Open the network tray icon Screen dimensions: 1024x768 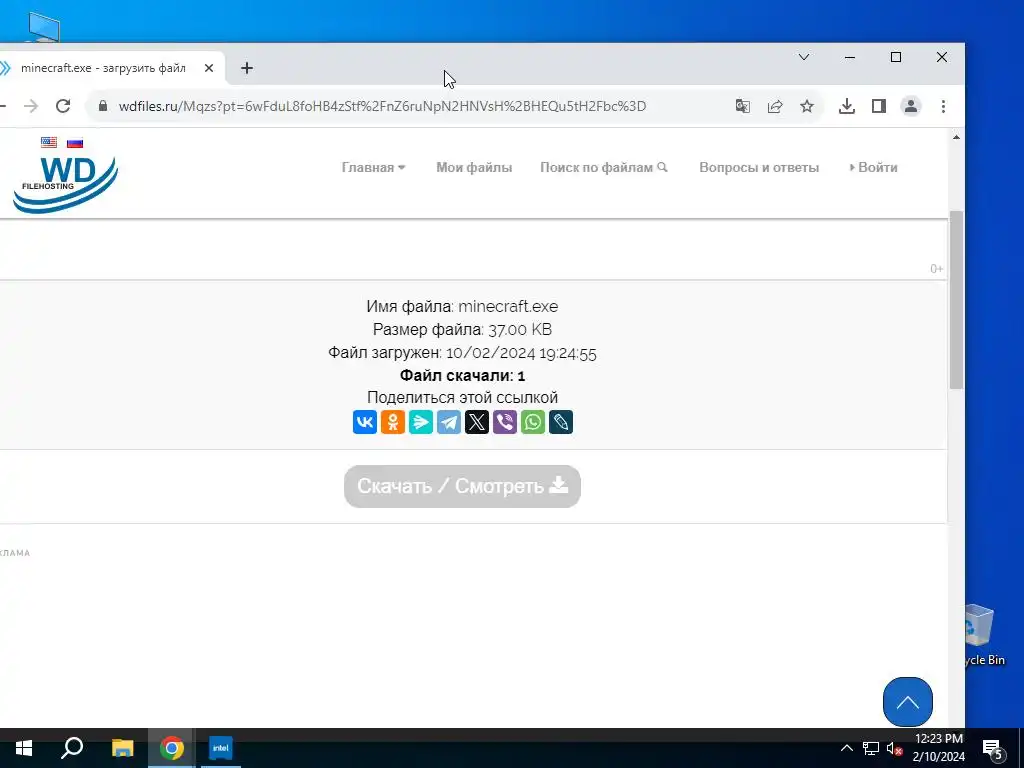[871, 748]
